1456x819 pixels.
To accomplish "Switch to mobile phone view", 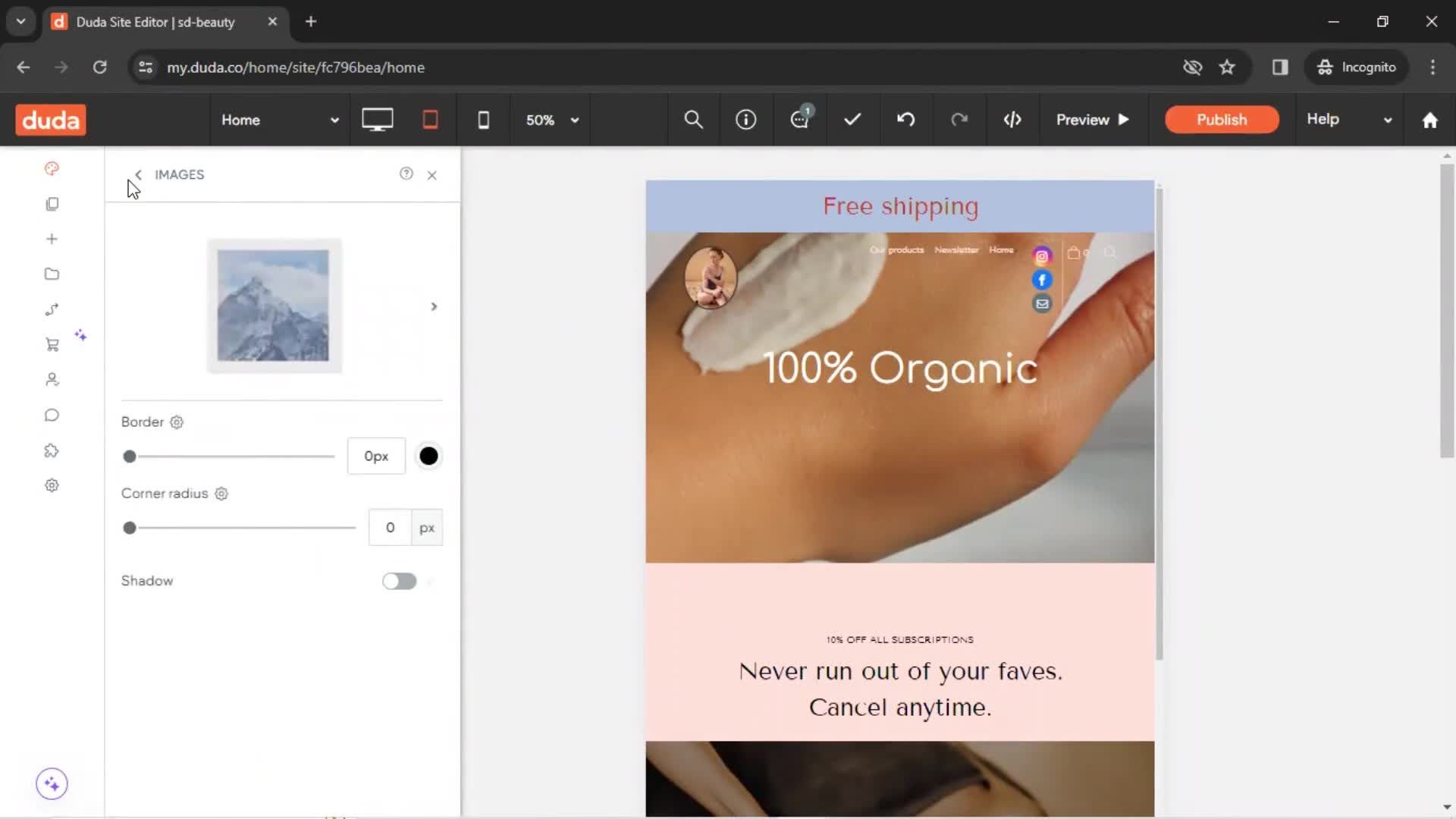I will point(483,120).
